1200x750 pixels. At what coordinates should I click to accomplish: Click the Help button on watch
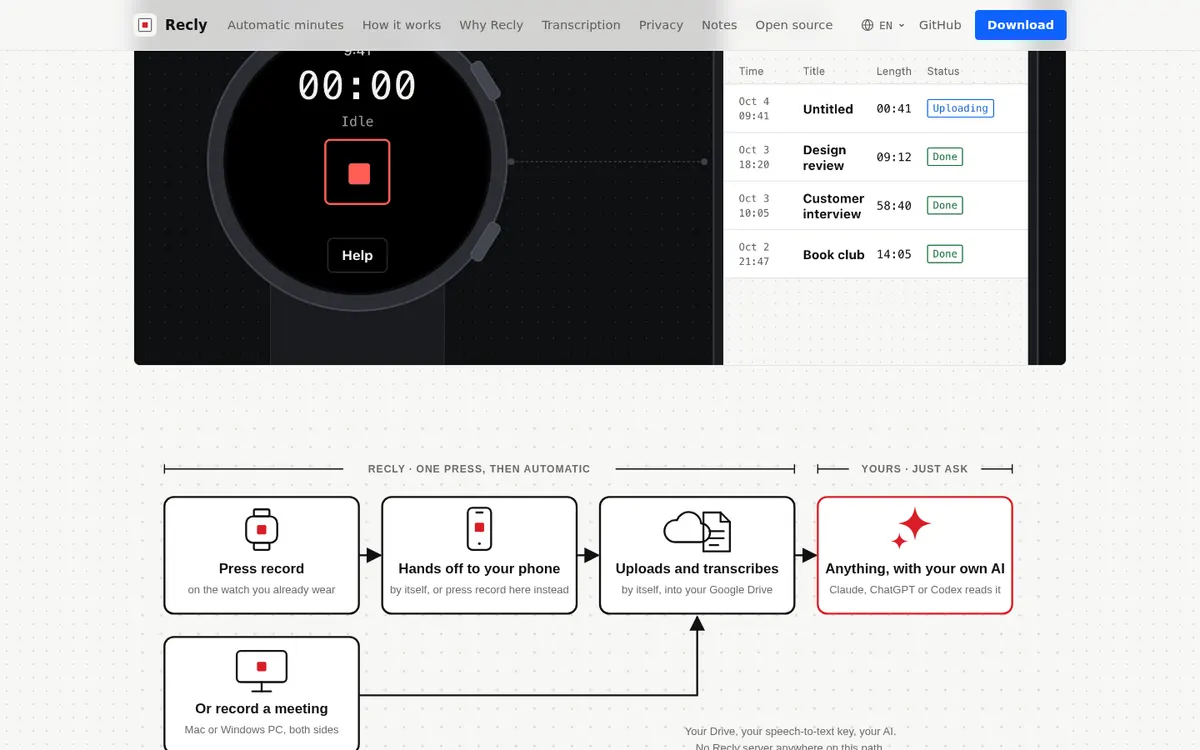[x=357, y=255]
